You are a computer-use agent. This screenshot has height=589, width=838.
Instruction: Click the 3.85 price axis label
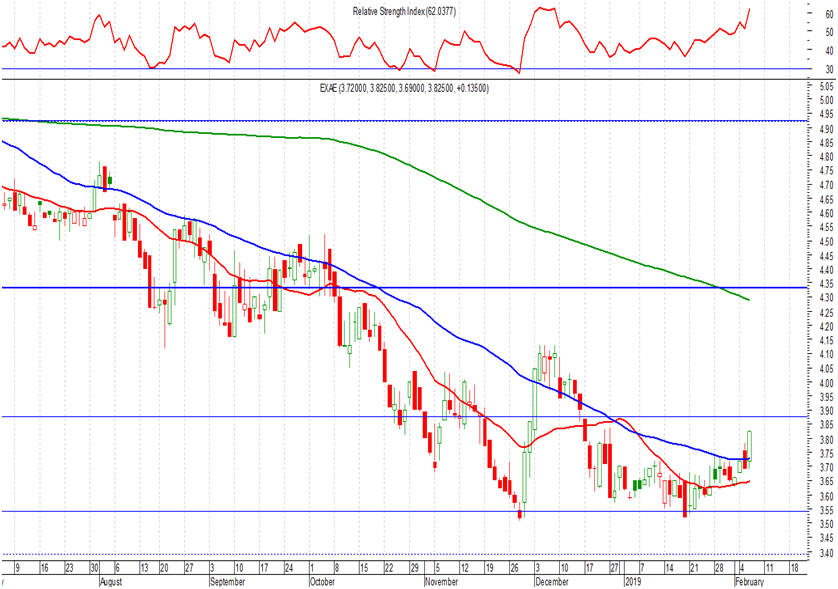[x=826, y=425]
